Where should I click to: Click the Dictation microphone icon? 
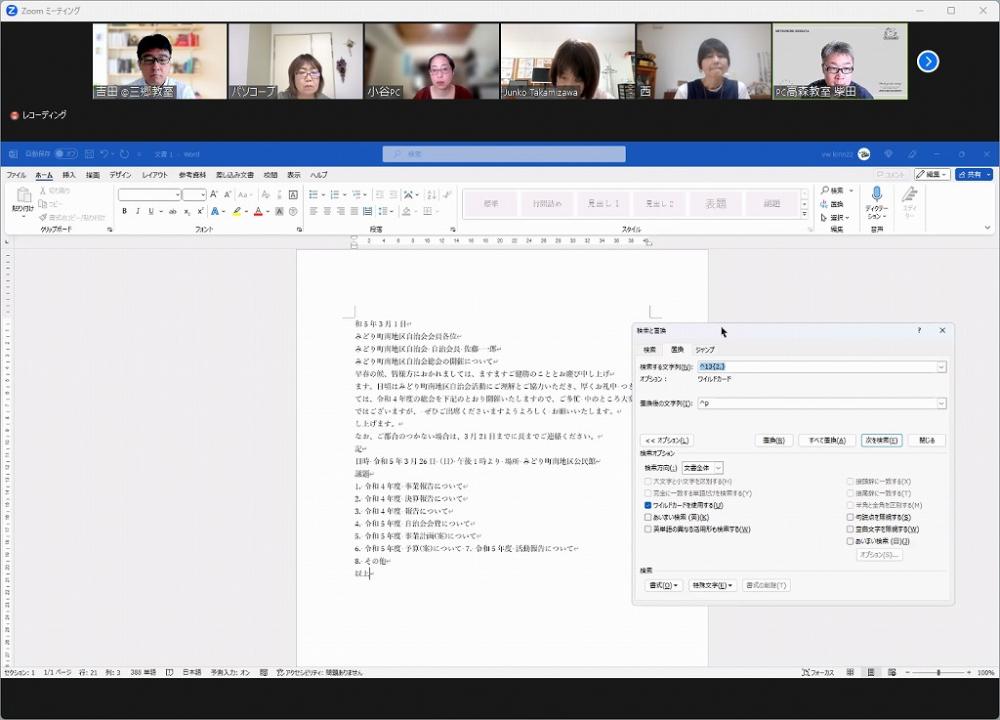point(876,195)
